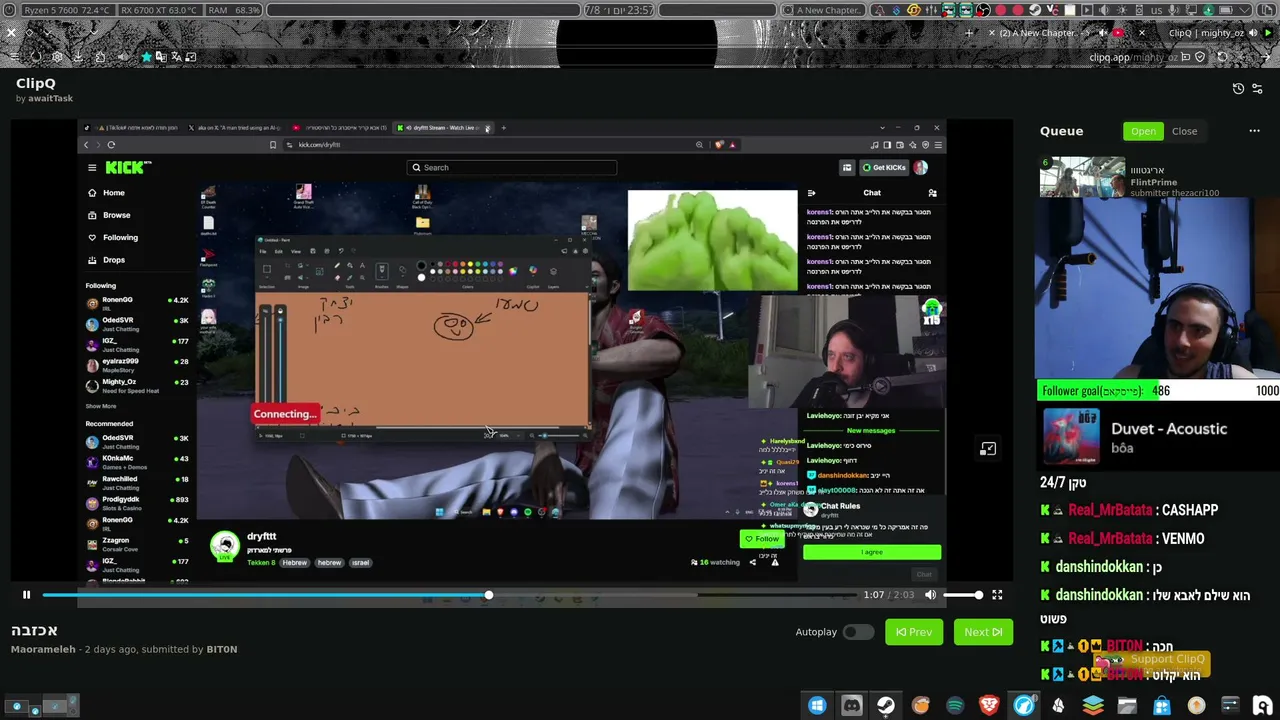Click the clip submitter name BIT0N
The width and height of the screenshot is (1280, 720).
click(x=222, y=649)
